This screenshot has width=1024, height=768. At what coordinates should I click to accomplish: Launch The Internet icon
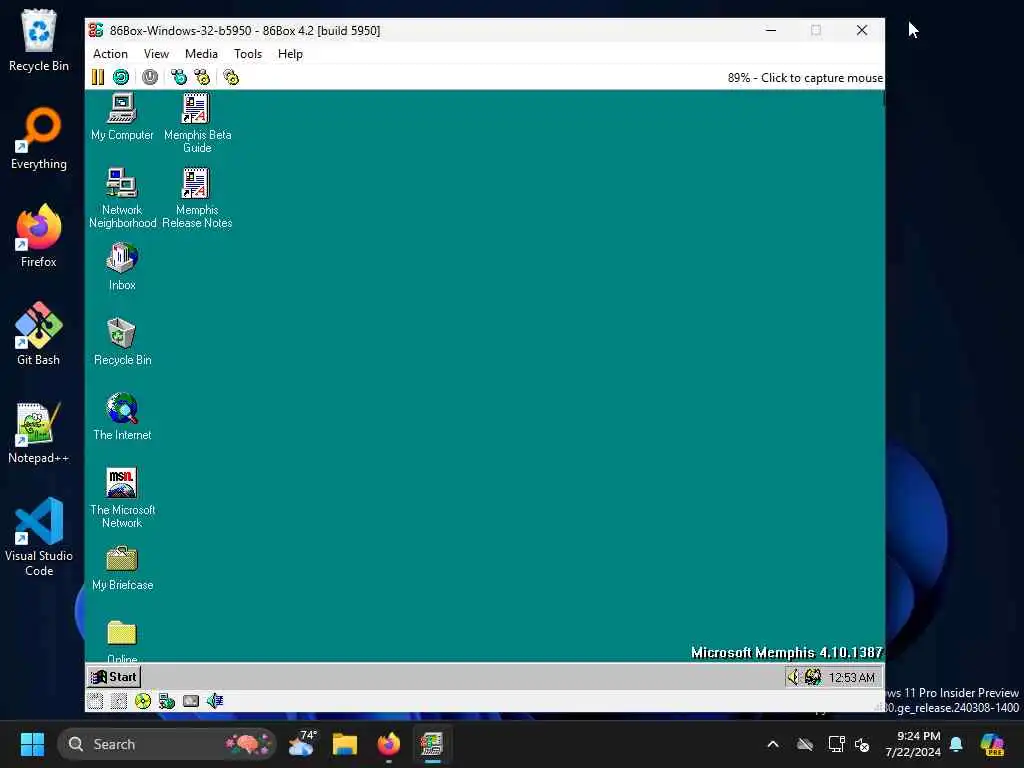tap(122, 417)
